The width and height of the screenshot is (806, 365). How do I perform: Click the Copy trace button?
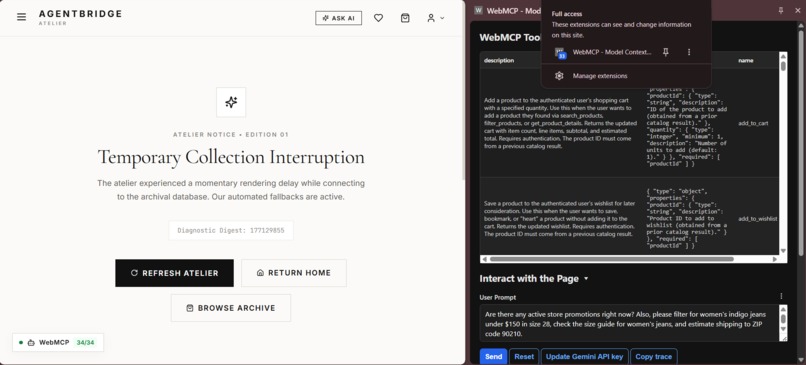pyautogui.click(x=653, y=356)
